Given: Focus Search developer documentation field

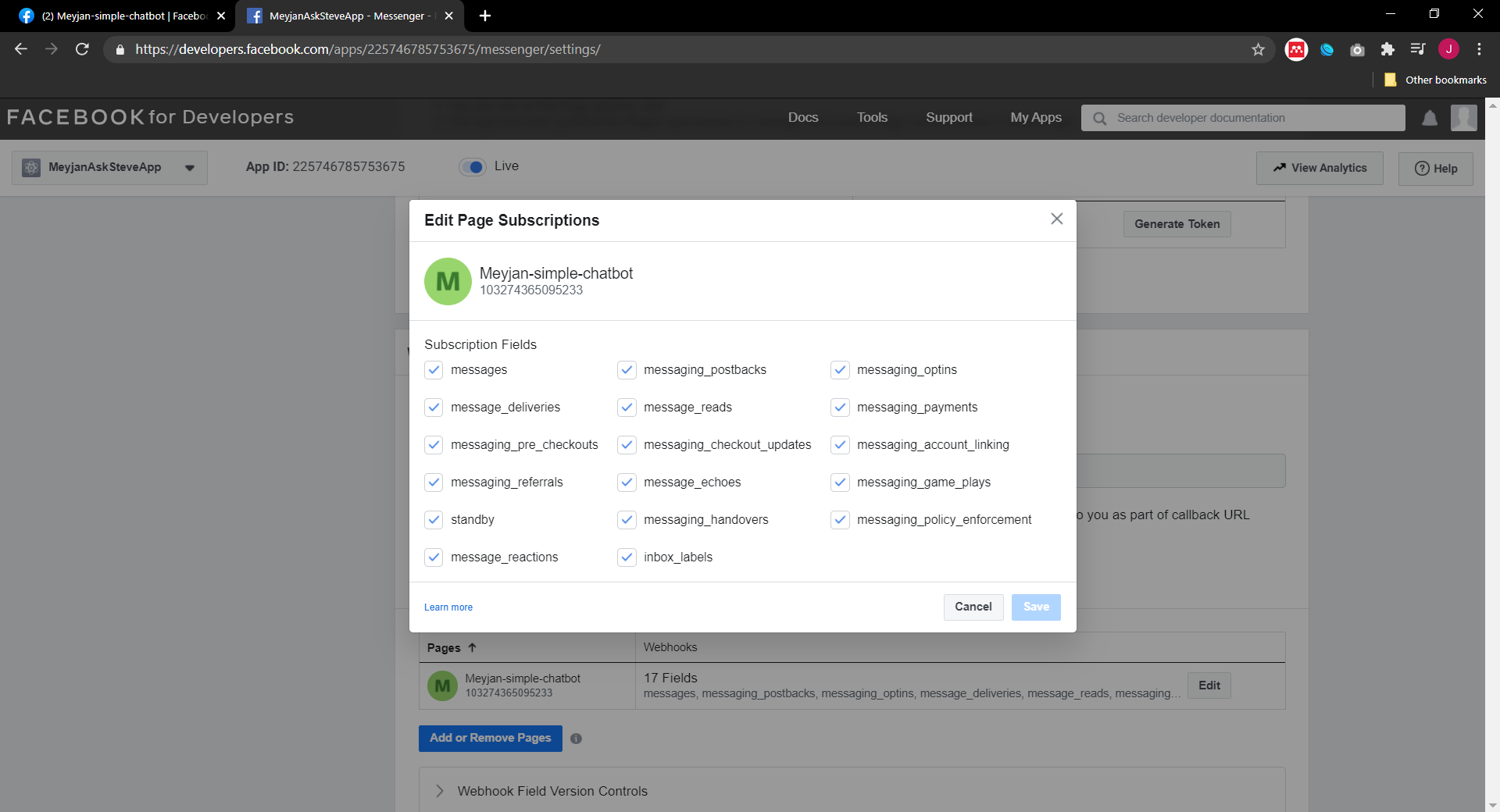Looking at the screenshot, I should pos(1243,118).
